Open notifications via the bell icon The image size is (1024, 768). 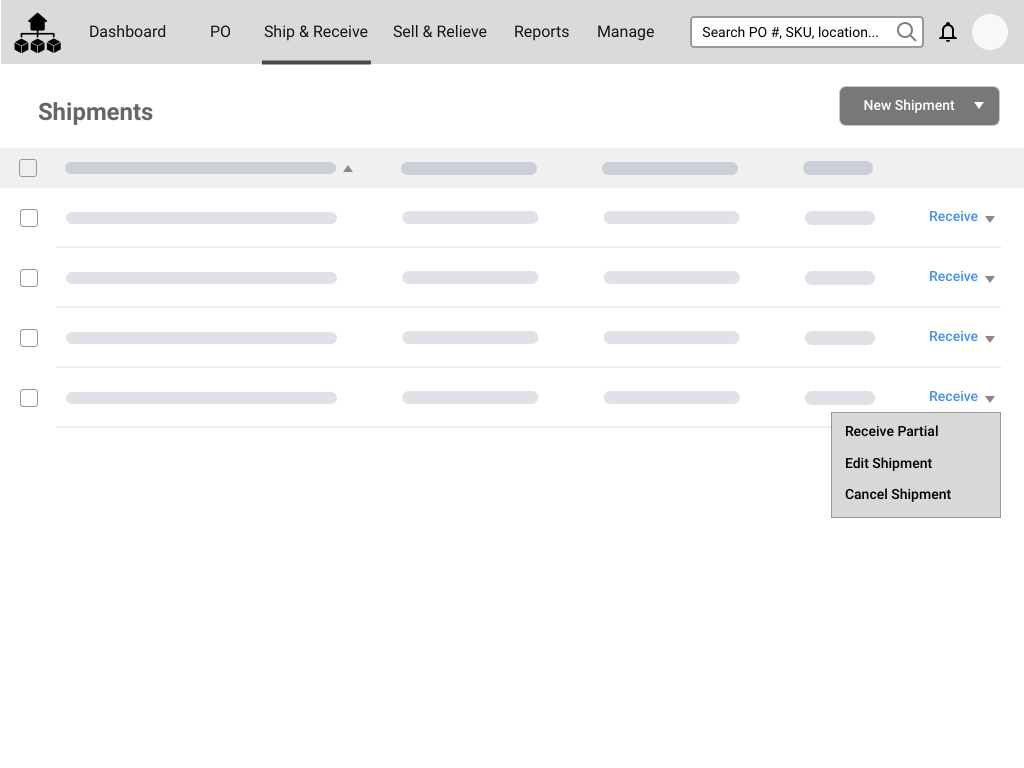[x=948, y=32]
